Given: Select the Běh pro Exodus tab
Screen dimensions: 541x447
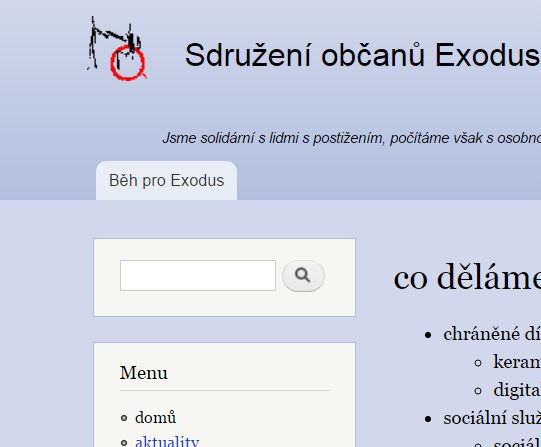Looking at the screenshot, I should click(166, 180).
